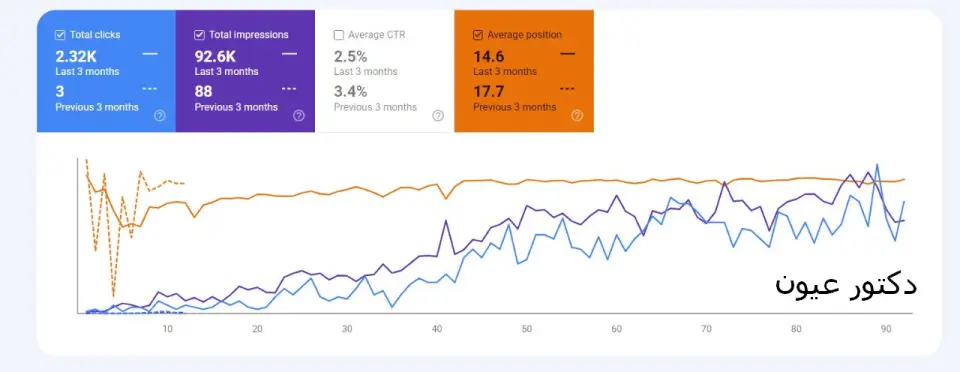
Task: Select the 92.6K impressions value
Action: (x=215, y=57)
